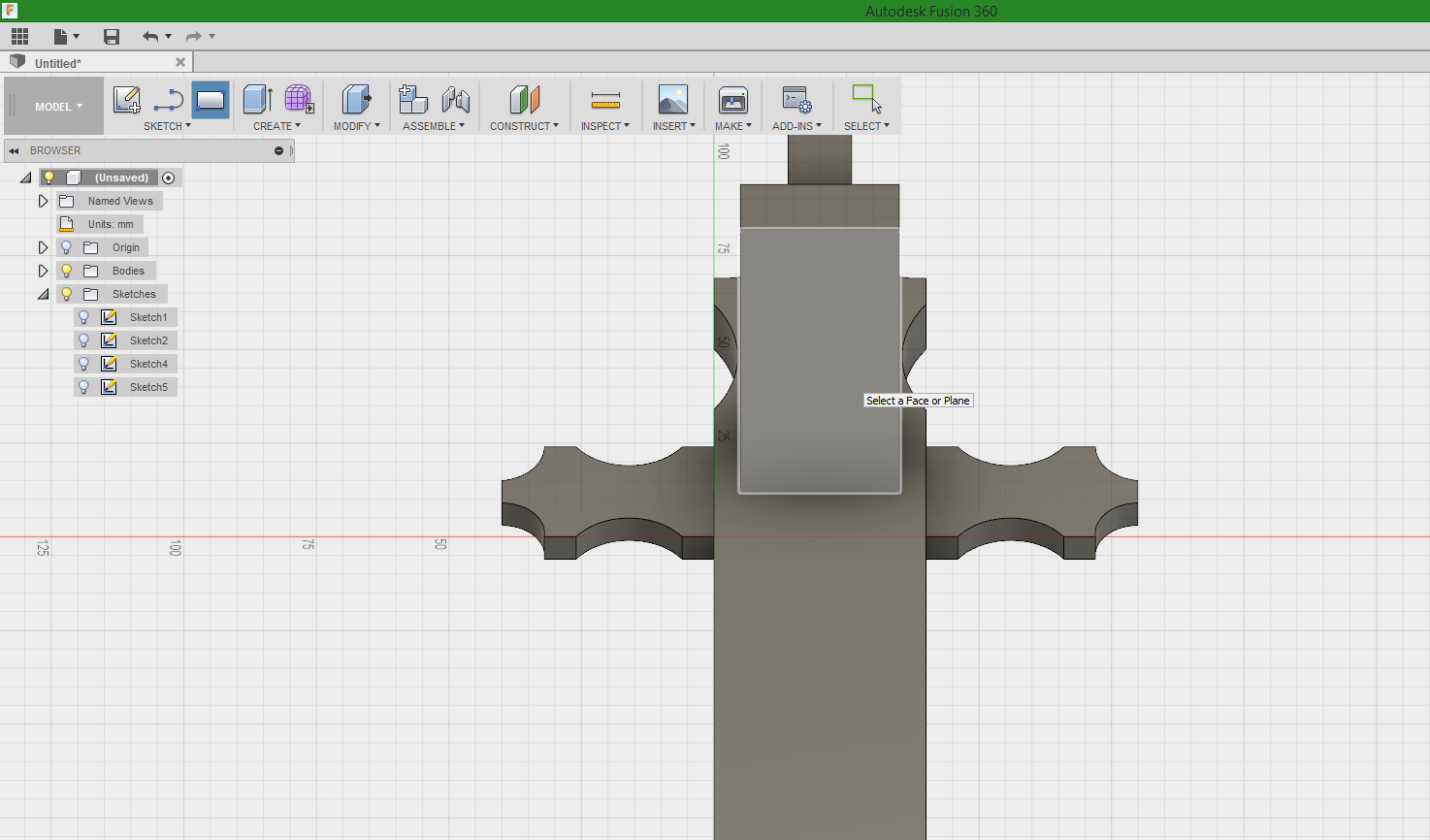Show Sketch2 using its light bulb
This screenshot has height=840, width=1430.
pyautogui.click(x=84, y=340)
